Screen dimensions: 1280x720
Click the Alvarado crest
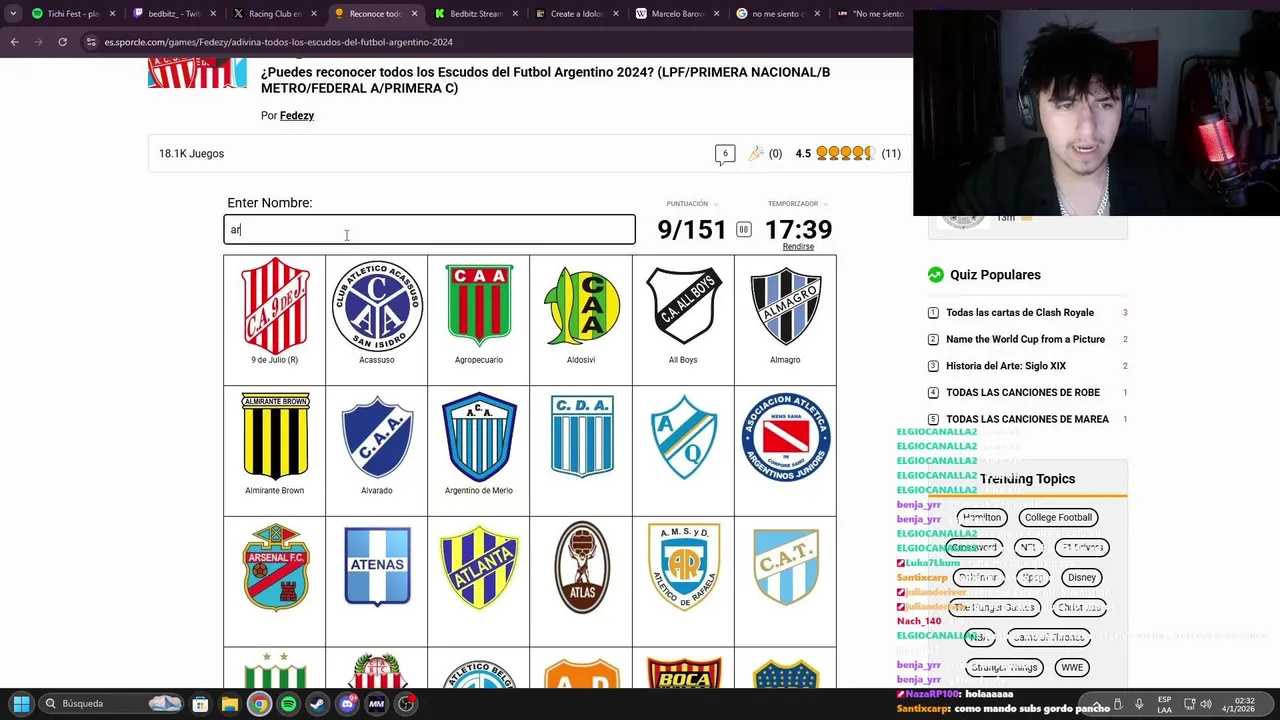(x=377, y=437)
